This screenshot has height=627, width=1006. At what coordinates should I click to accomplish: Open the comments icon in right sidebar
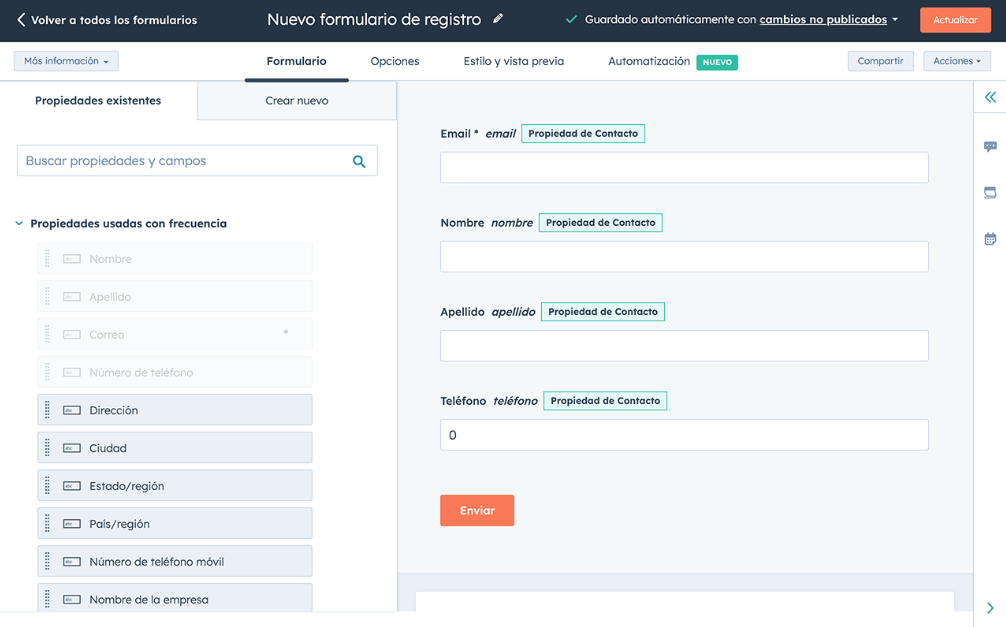(990, 146)
